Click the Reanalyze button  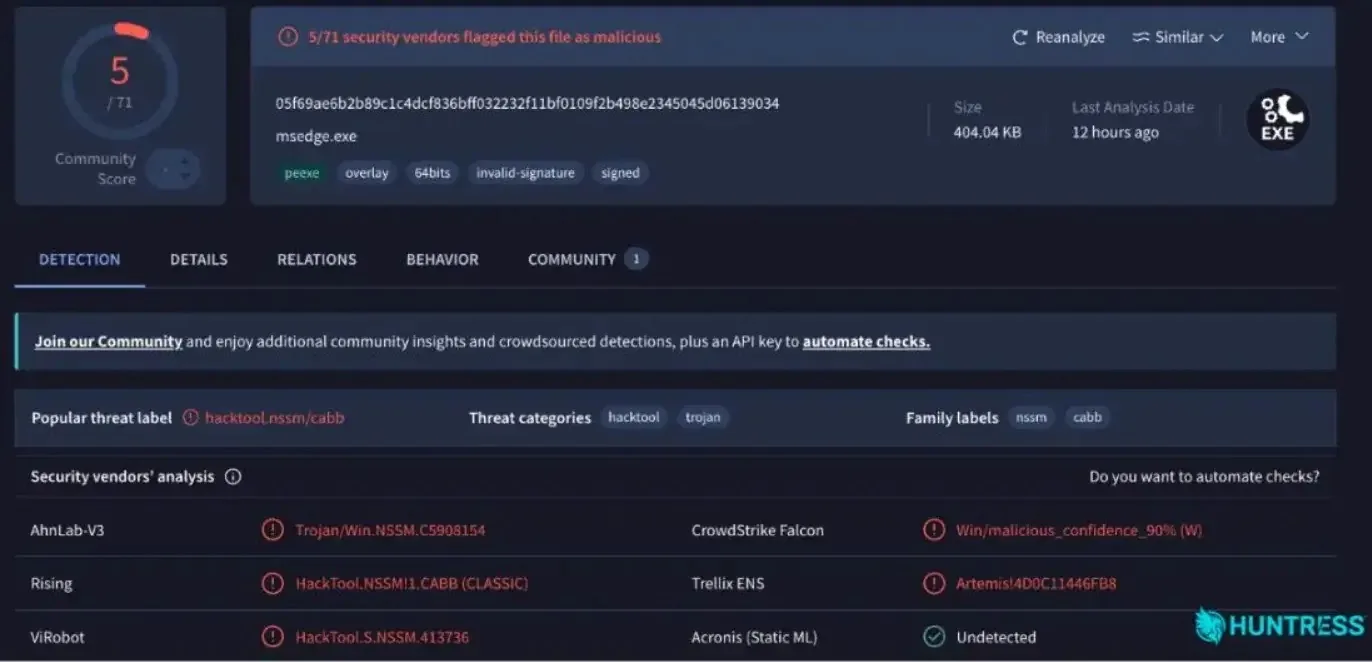pyautogui.click(x=1058, y=37)
